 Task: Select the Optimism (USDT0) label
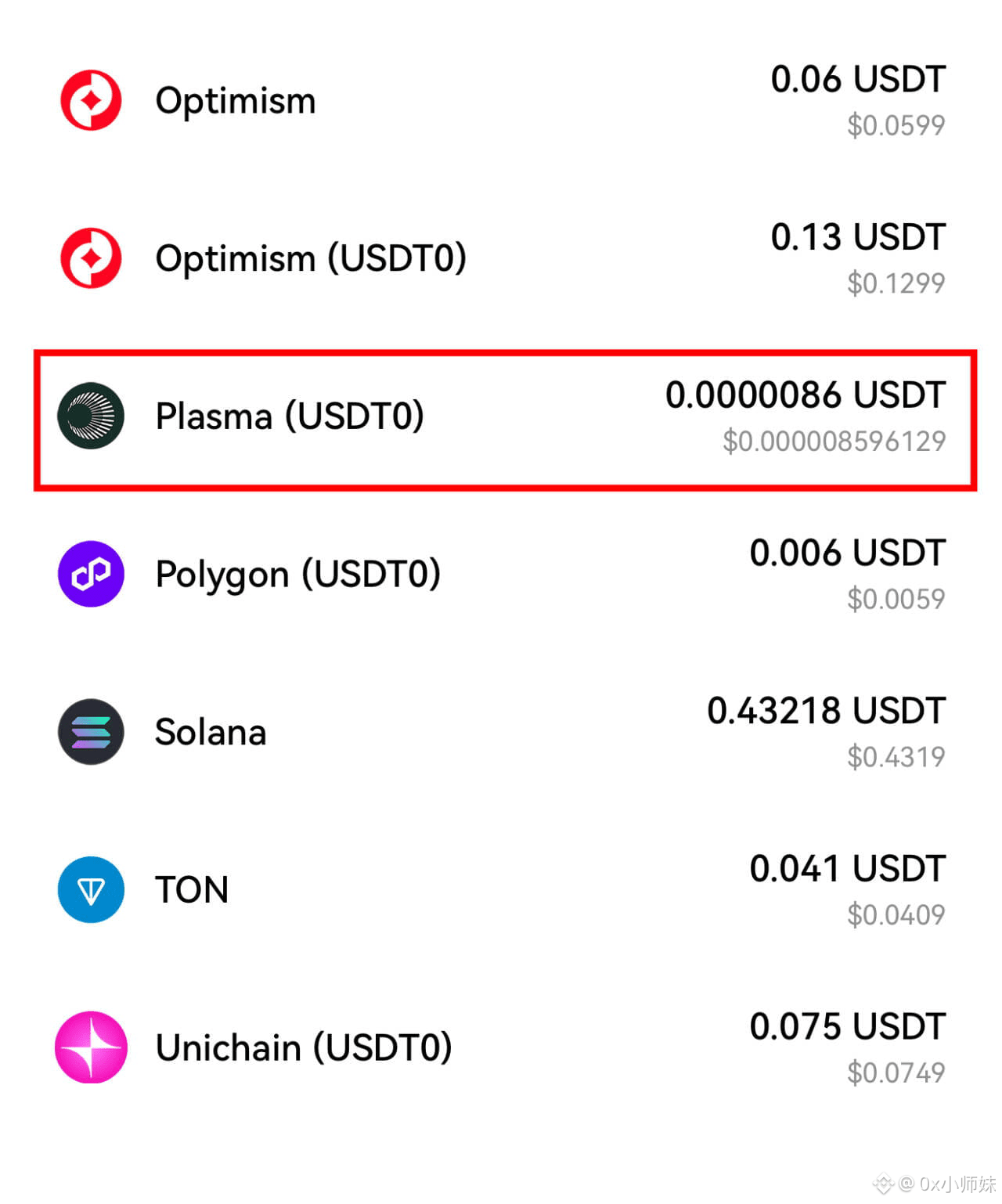[311, 258]
